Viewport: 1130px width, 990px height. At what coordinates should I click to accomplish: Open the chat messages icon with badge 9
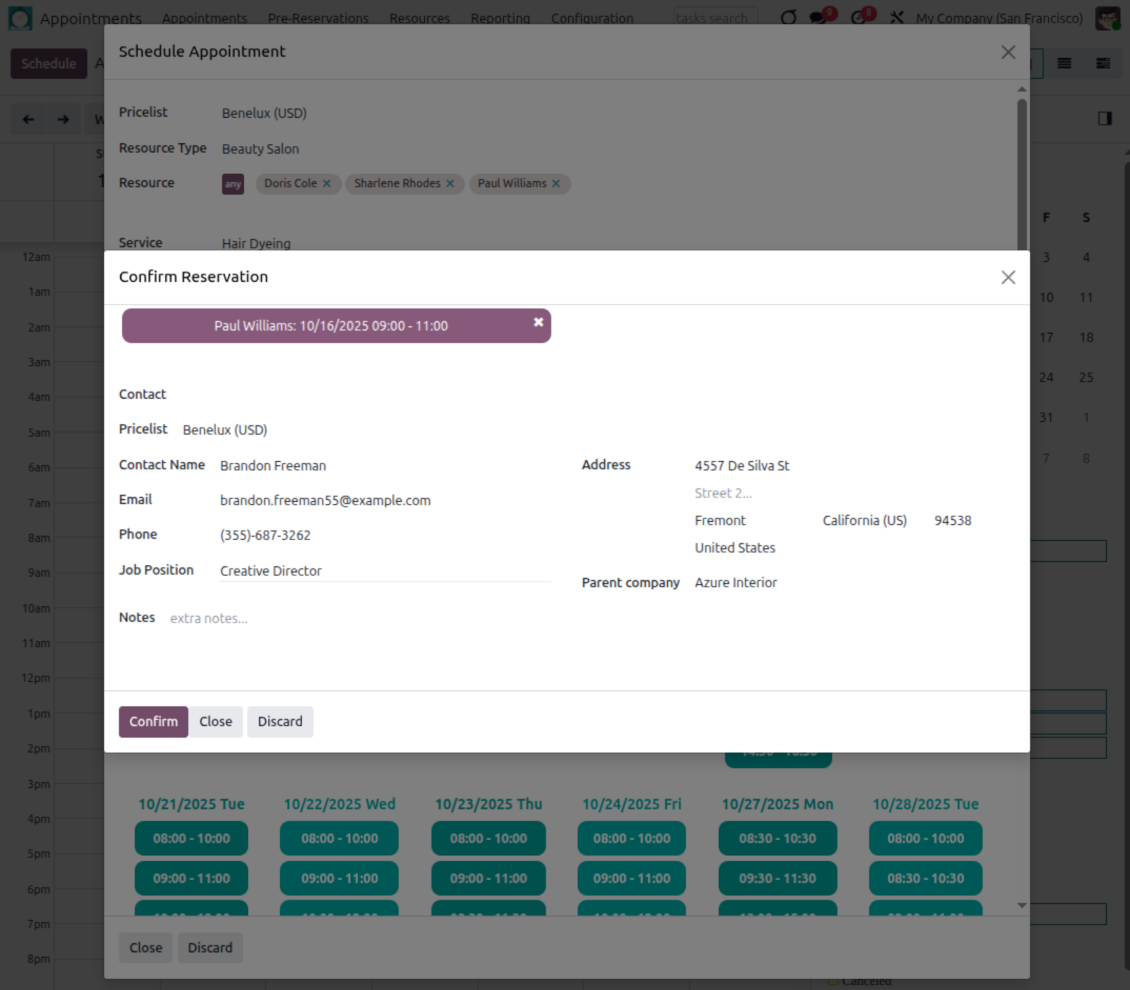tap(819, 18)
